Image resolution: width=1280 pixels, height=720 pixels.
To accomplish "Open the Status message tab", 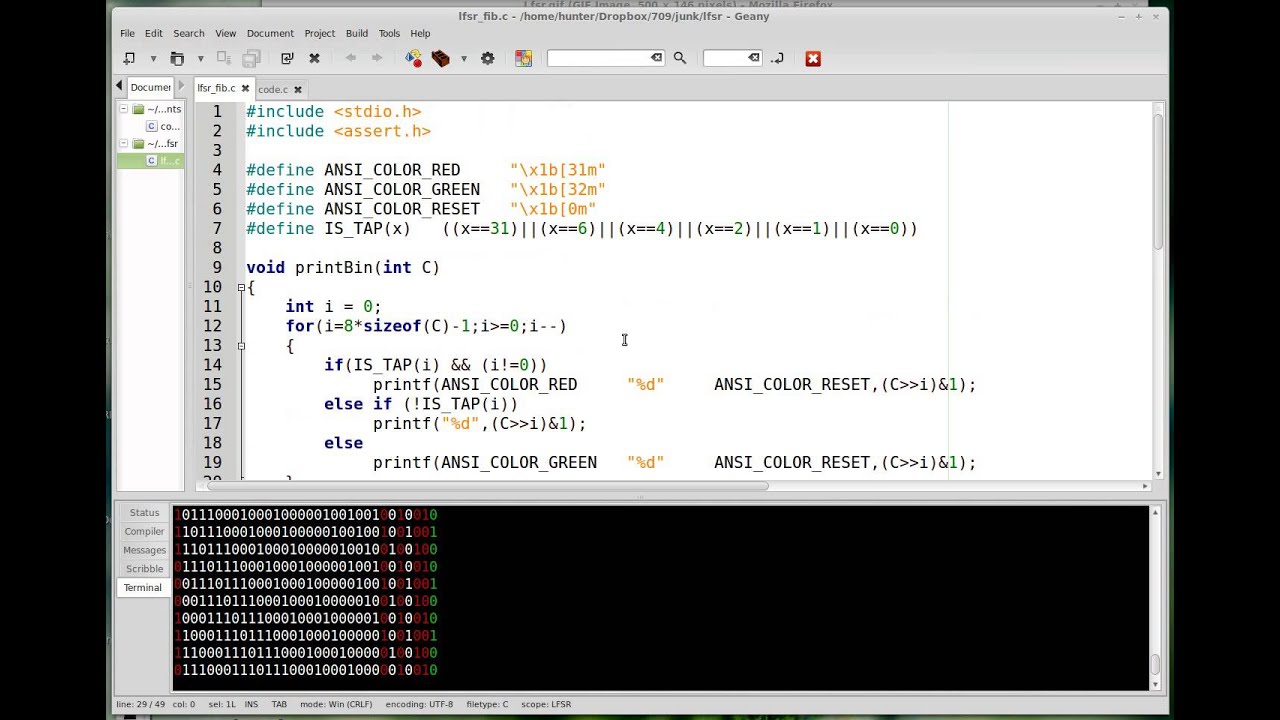I will (144, 513).
